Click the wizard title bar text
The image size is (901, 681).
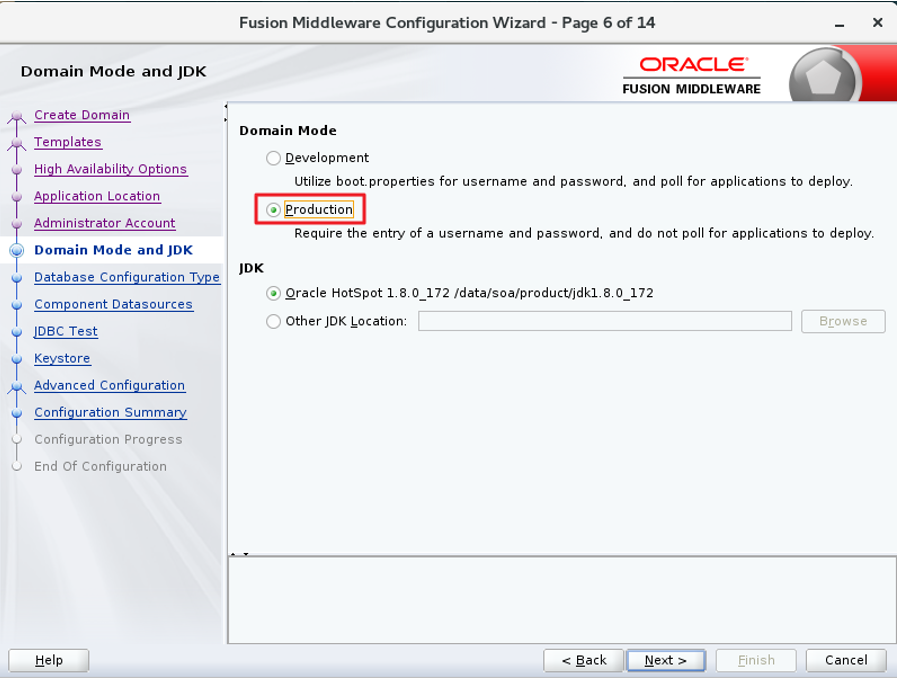(x=447, y=23)
